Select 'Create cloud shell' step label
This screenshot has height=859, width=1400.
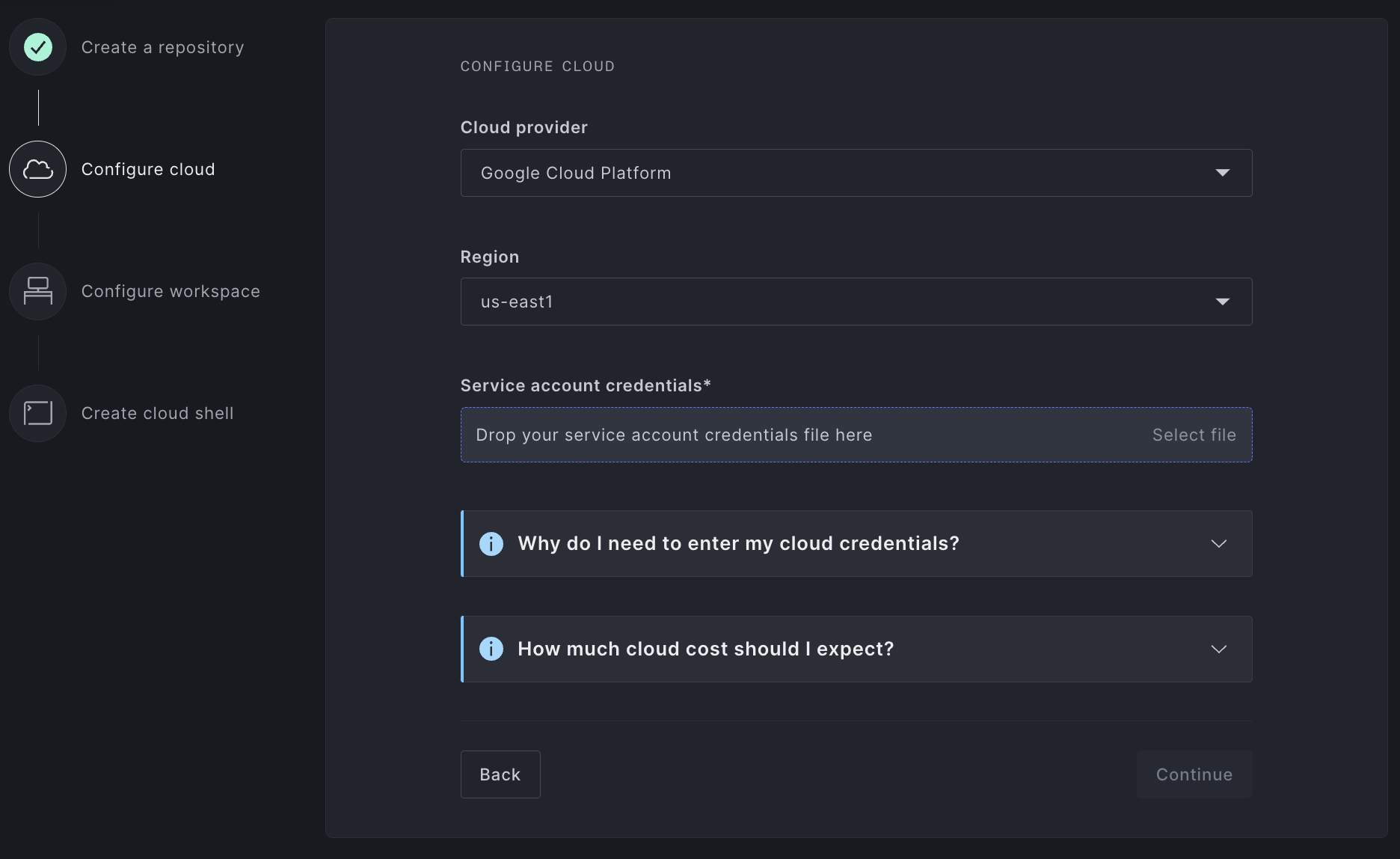[x=157, y=413]
